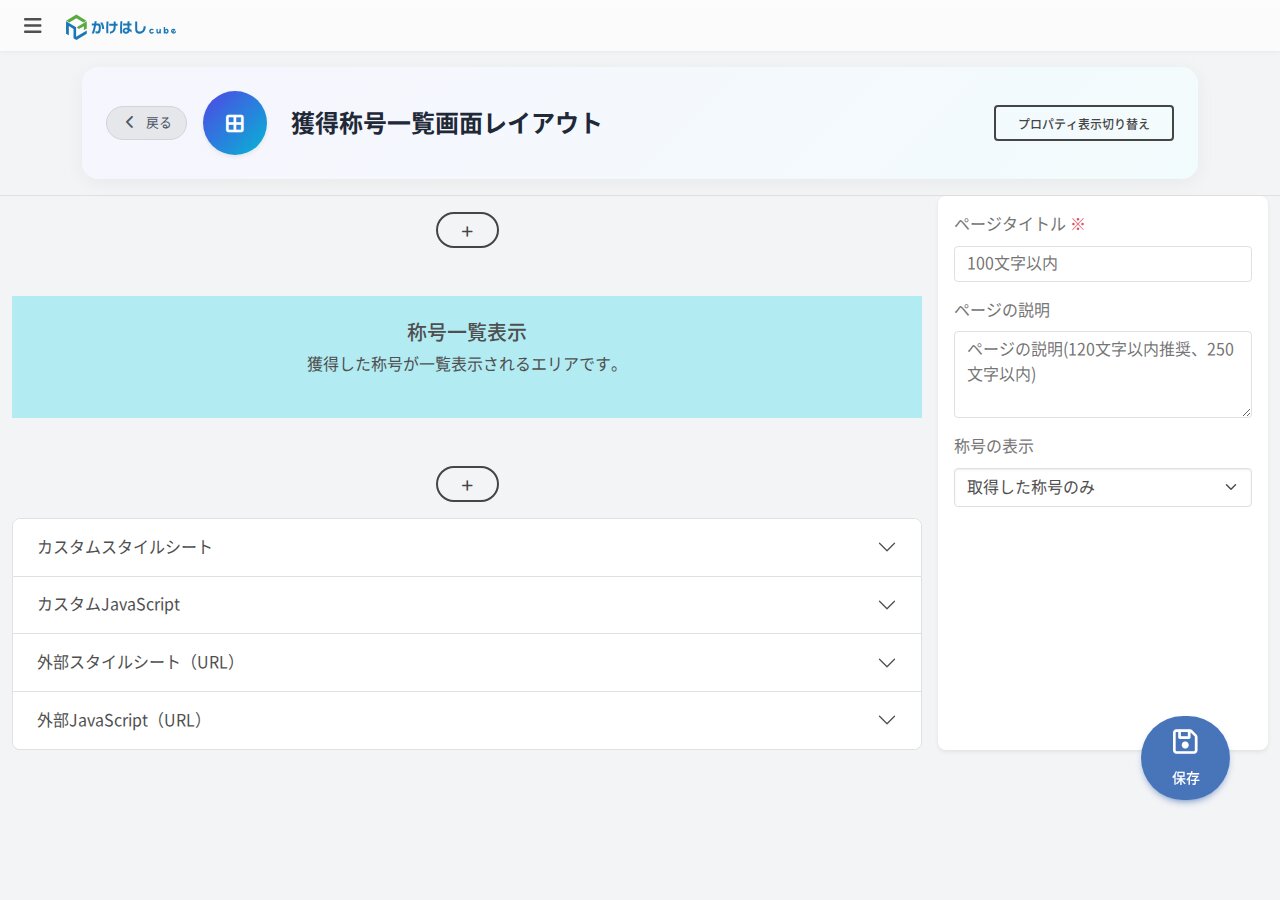Save layout with 保存 floating button
1280x900 pixels.
(1185, 758)
